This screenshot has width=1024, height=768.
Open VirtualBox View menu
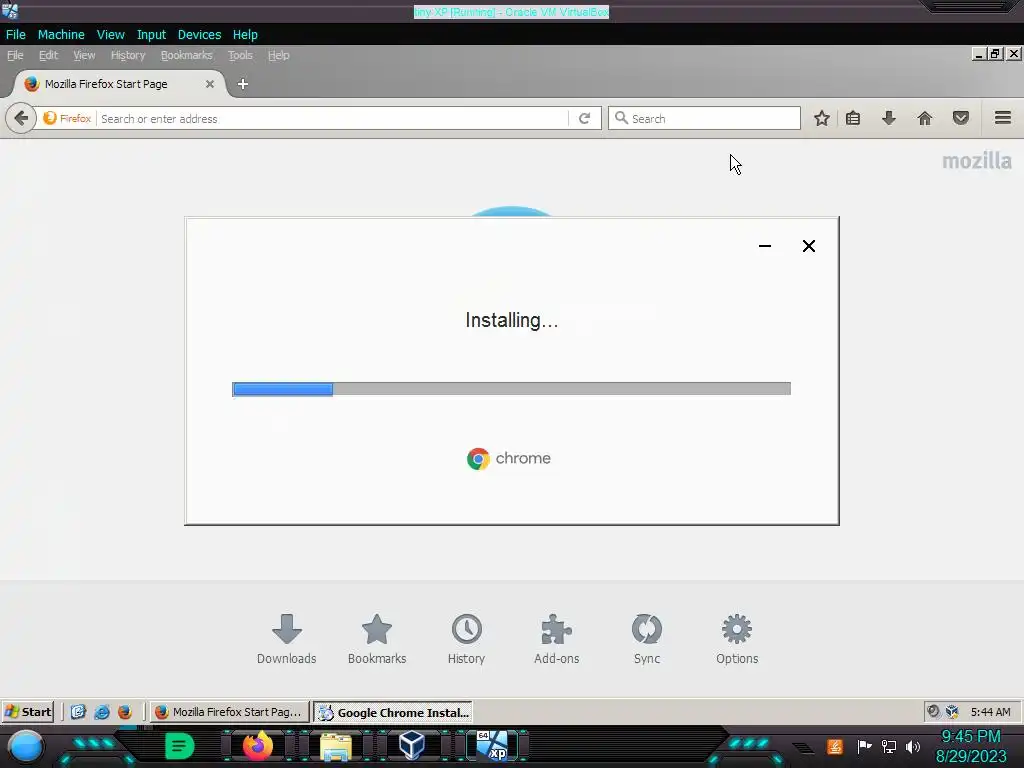(110, 35)
